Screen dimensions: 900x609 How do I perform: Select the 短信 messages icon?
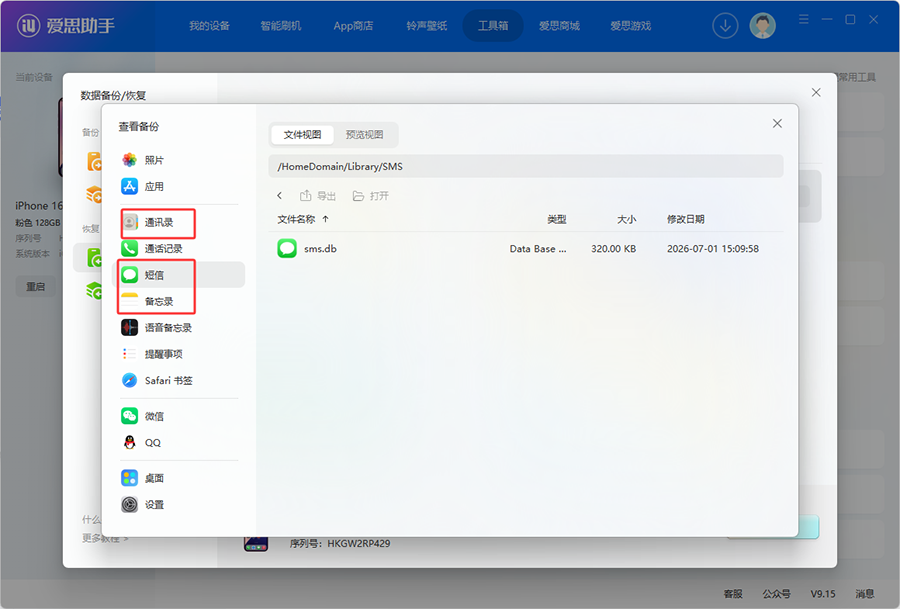(x=130, y=275)
